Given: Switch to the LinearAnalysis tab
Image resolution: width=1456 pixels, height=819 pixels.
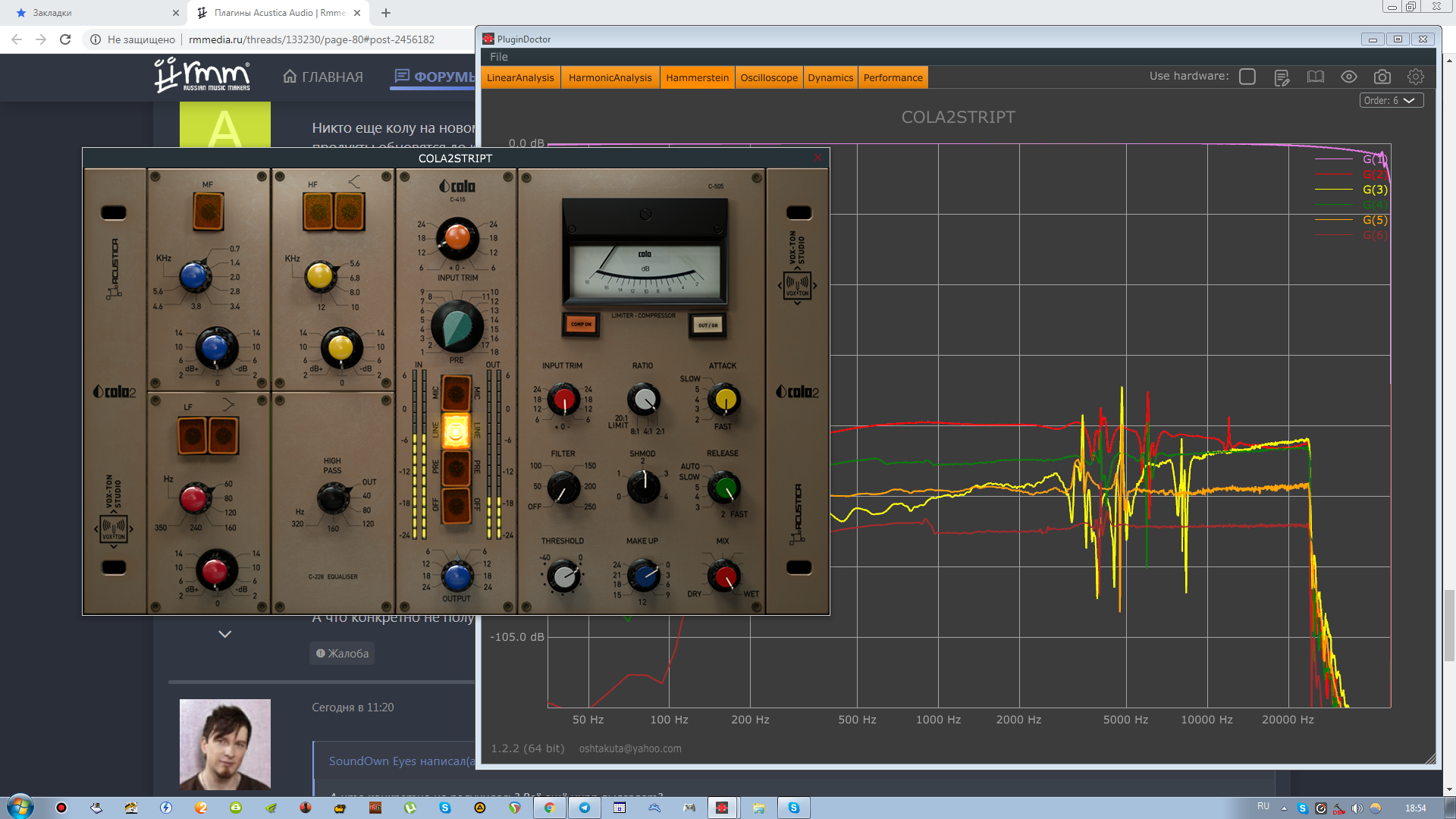Looking at the screenshot, I should pos(520,77).
